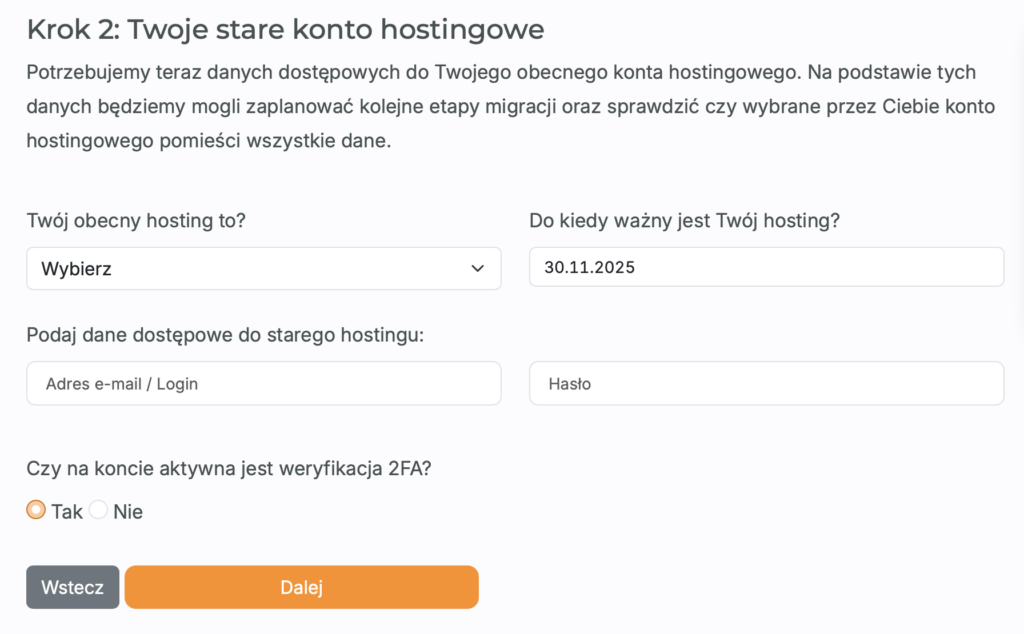Click the 'Twój obecny hosting to?' label
Viewport: 1024px width, 634px height.
point(136,221)
